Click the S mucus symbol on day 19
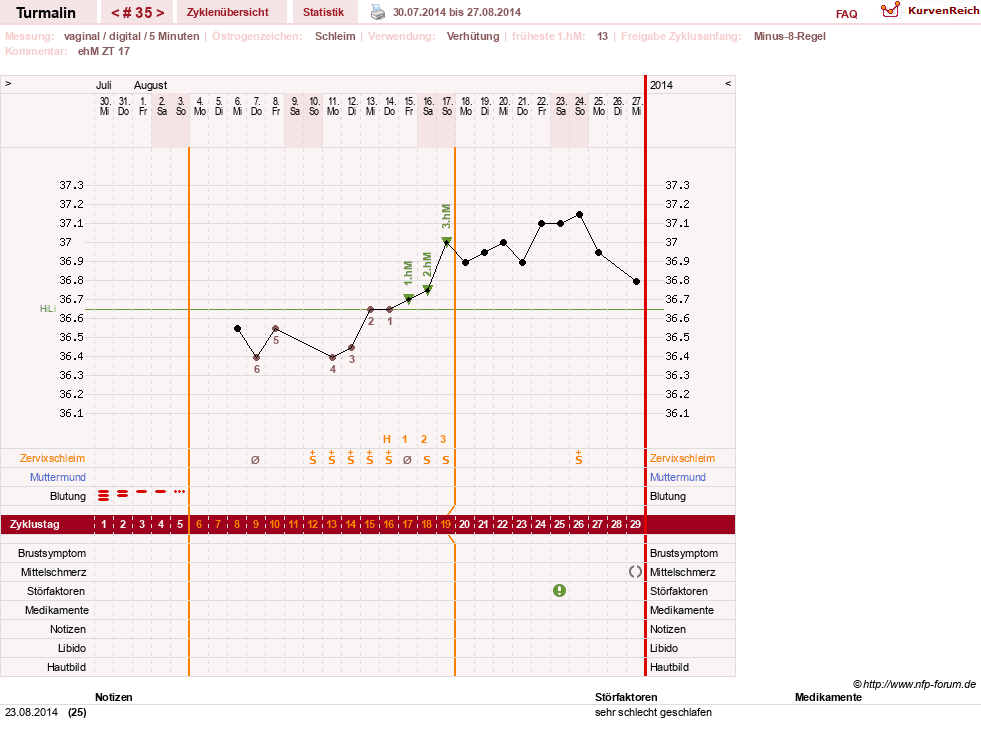The image size is (981, 736). (445, 460)
